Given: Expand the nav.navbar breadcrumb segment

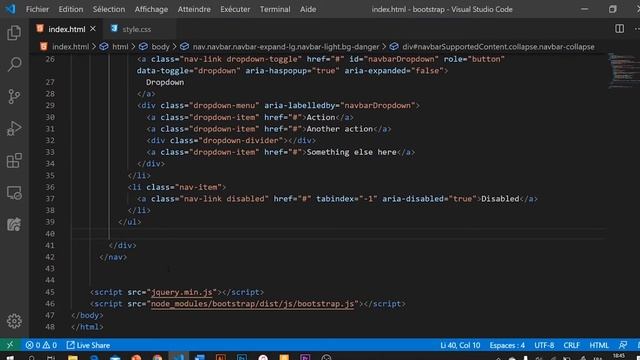Looking at the screenshot, I should click(286, 47).
